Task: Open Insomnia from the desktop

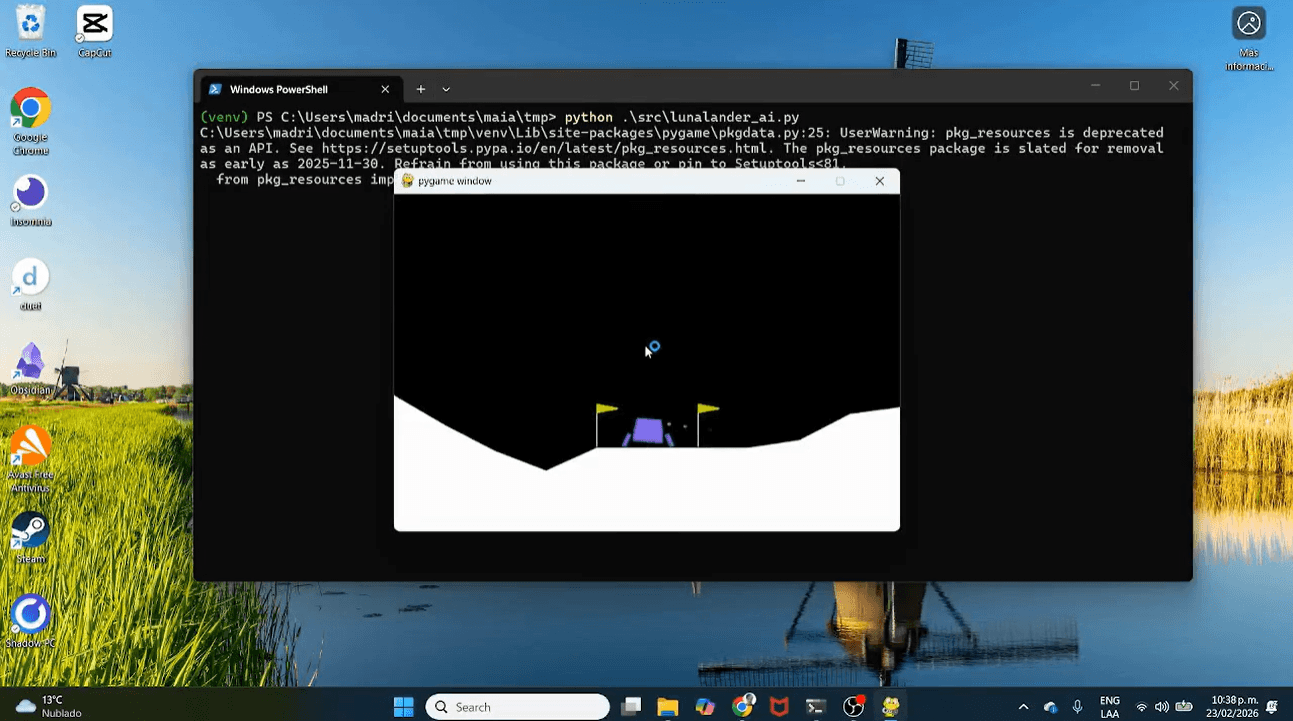Action: point(30,193)
